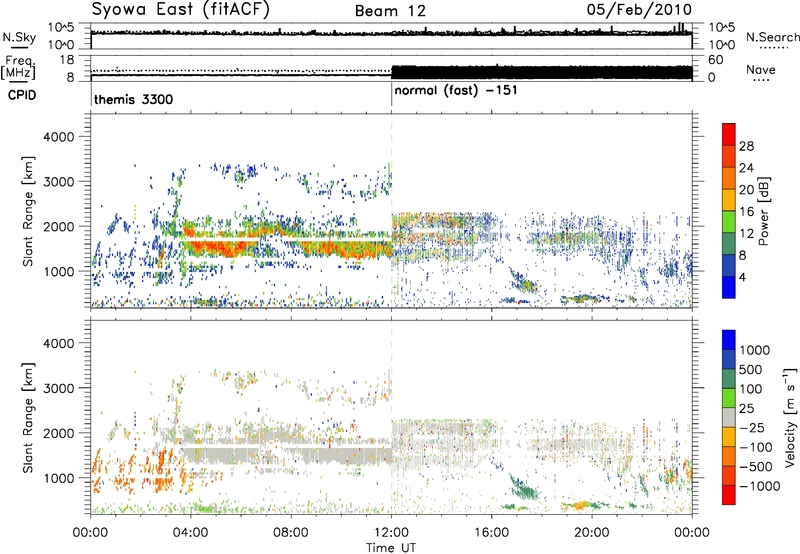Image resolution: width=800 pixels, height=554 pixels.
Task: Click the 'Freq. [MHz]' label
Action: (18, 67)
